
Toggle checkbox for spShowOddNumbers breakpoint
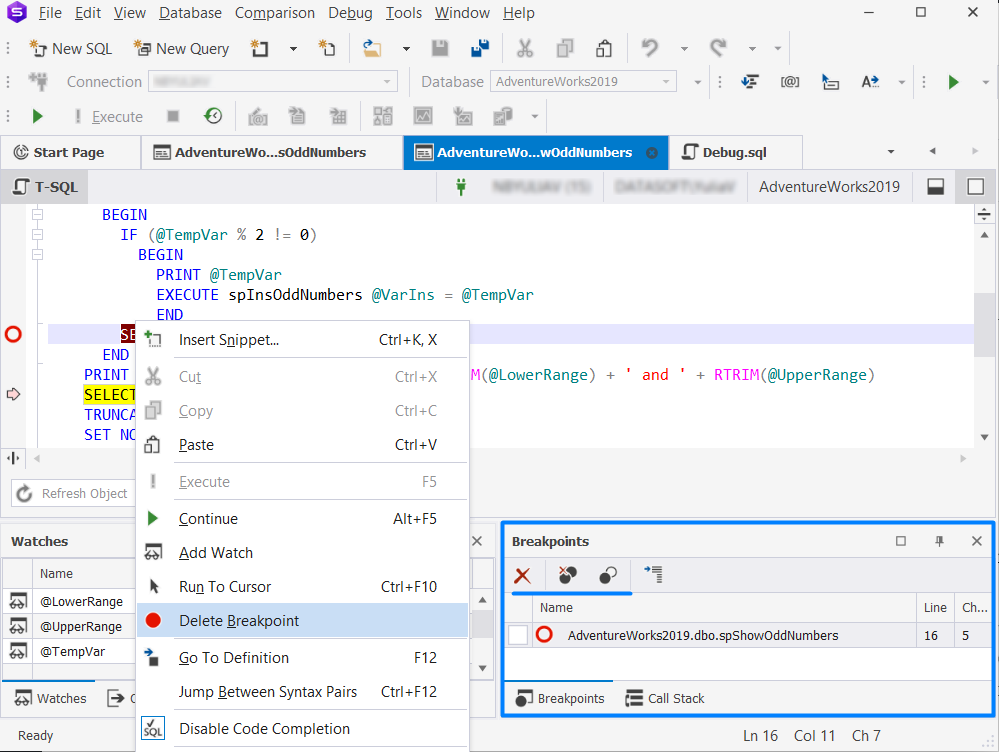coord(518,635)
